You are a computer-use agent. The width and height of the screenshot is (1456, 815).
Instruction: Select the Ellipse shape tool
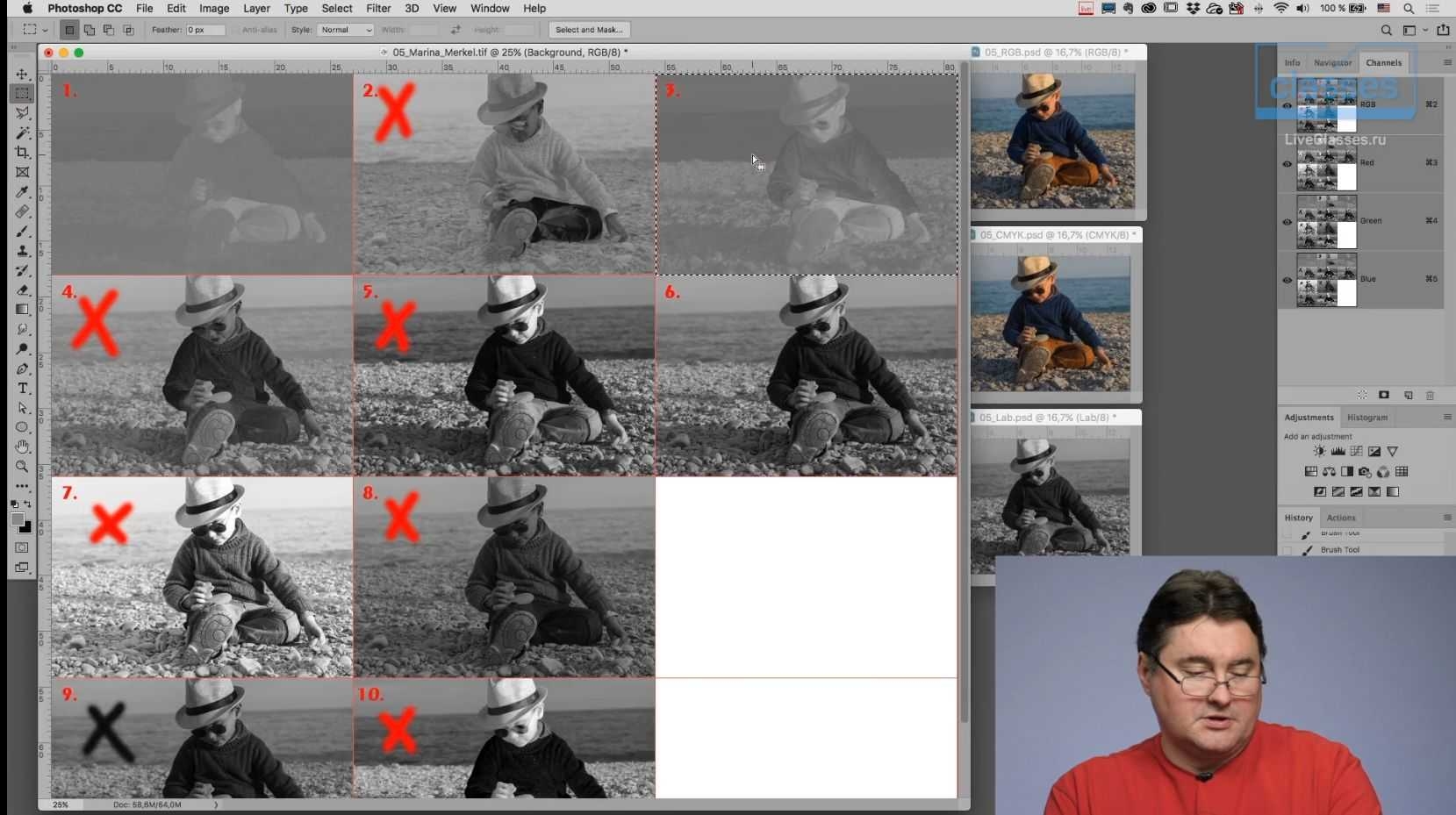(x=23, y=427)
